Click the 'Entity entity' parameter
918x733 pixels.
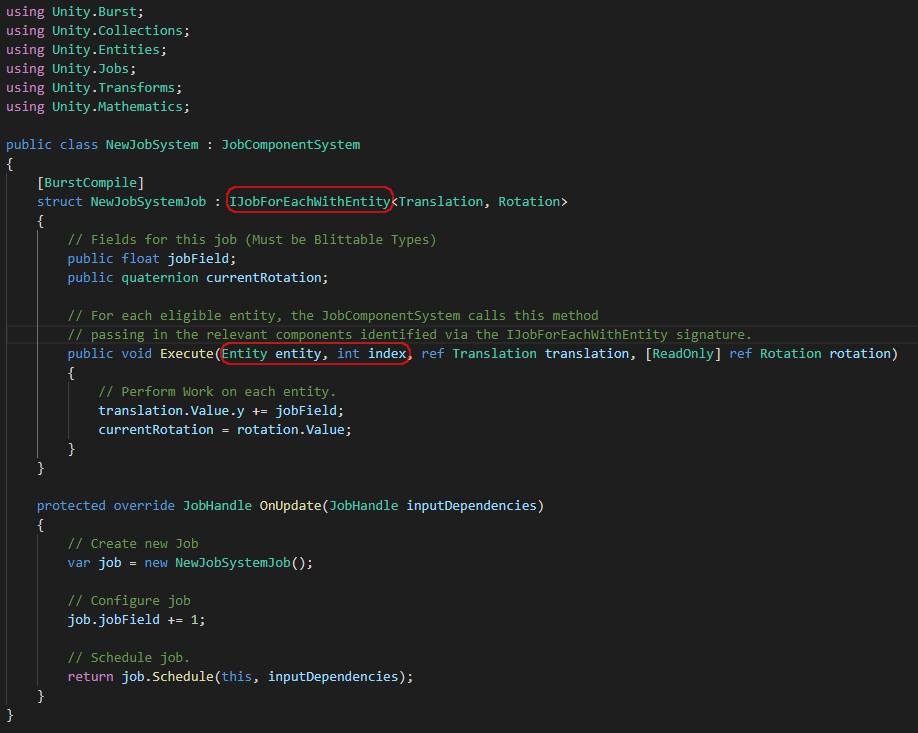pos(271,354)
